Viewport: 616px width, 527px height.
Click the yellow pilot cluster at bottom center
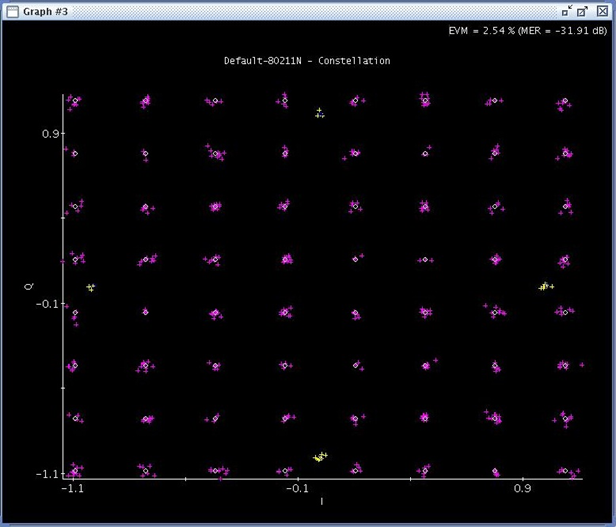pyautogui.click(x=320, y=457)
